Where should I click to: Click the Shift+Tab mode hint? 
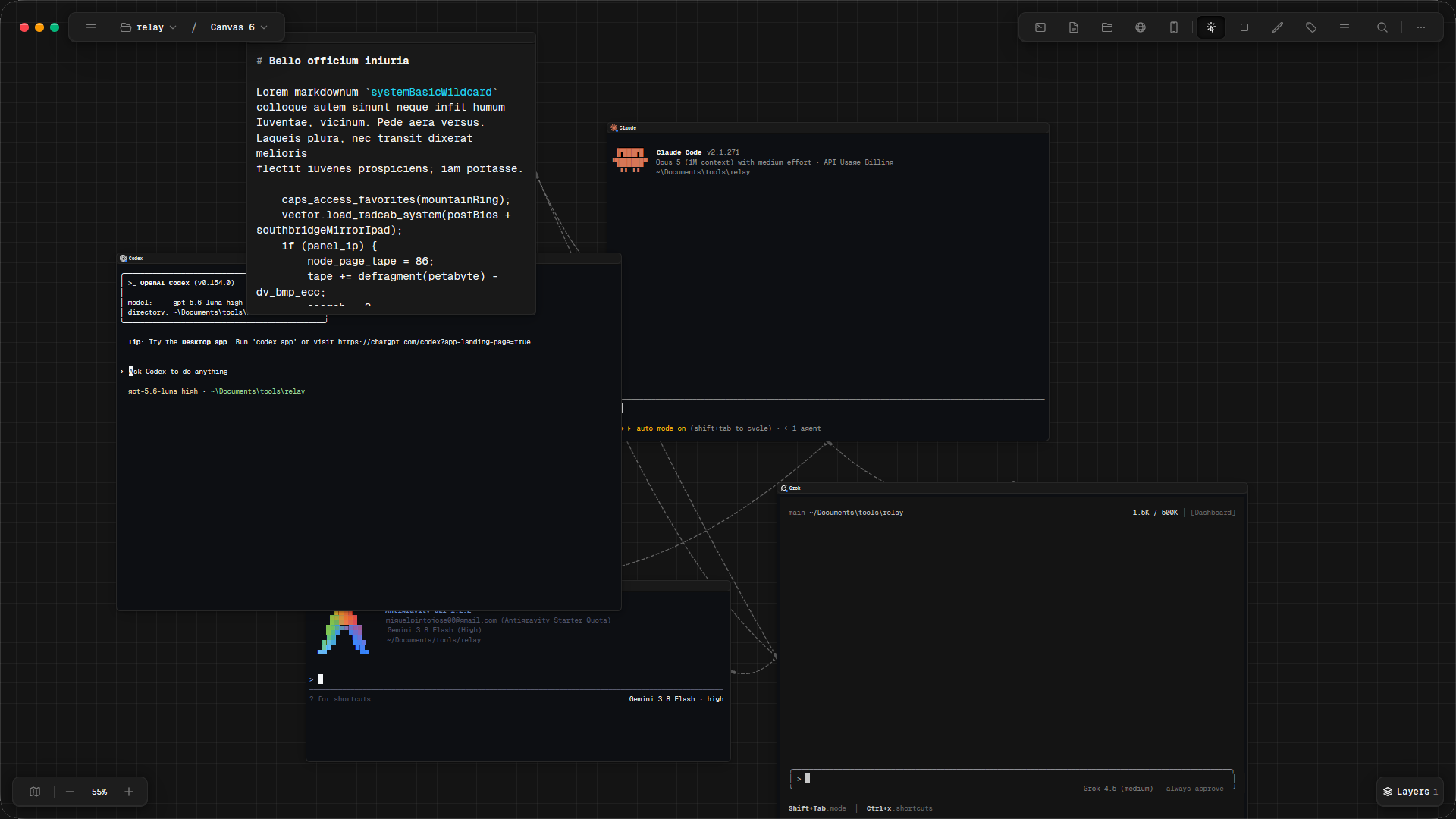point(817,808)
